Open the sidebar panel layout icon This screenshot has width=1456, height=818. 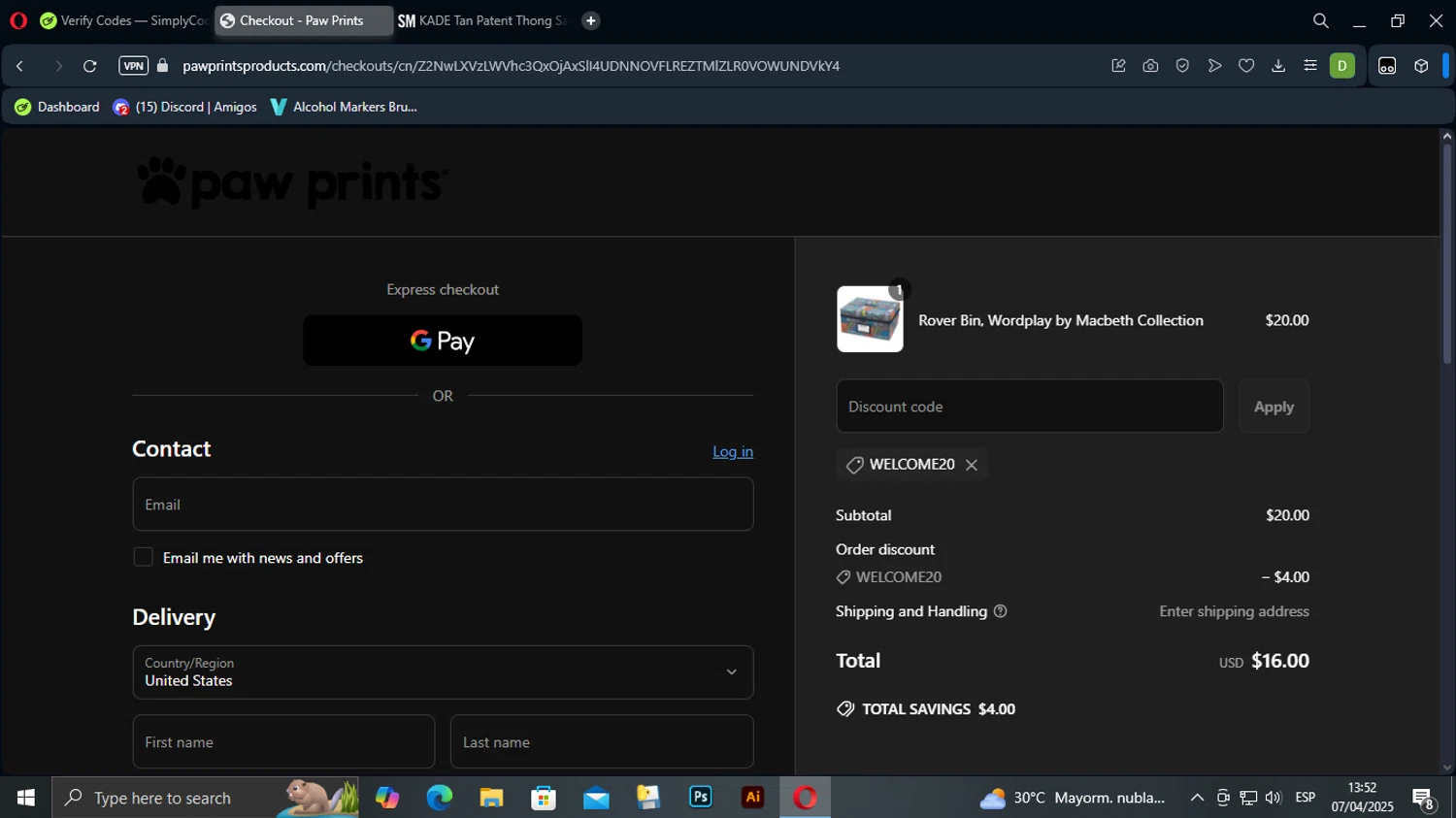pyautogui.click(x=1387, y=66)
